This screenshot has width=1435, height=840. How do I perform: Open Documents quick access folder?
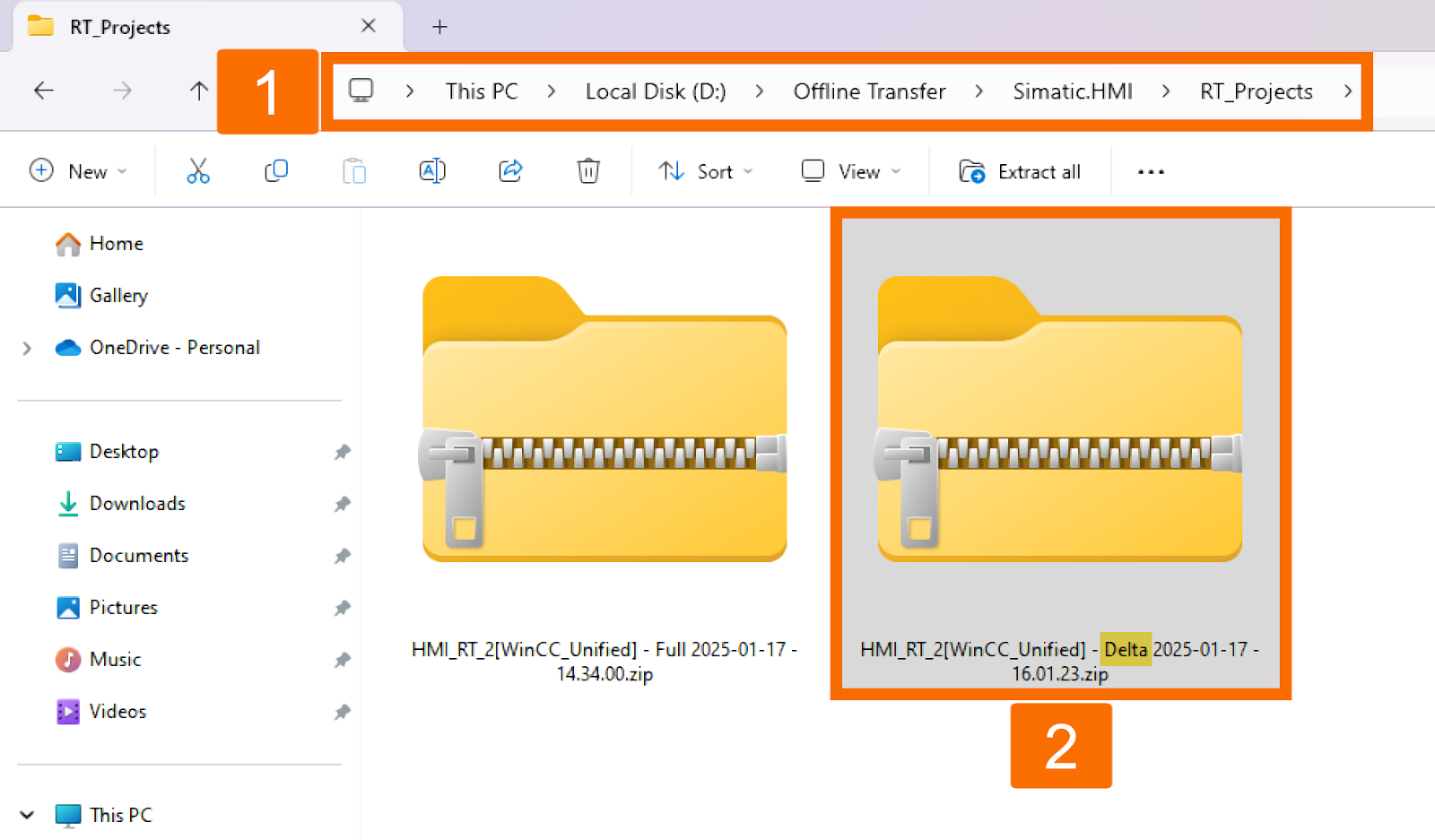coord(123,556)
